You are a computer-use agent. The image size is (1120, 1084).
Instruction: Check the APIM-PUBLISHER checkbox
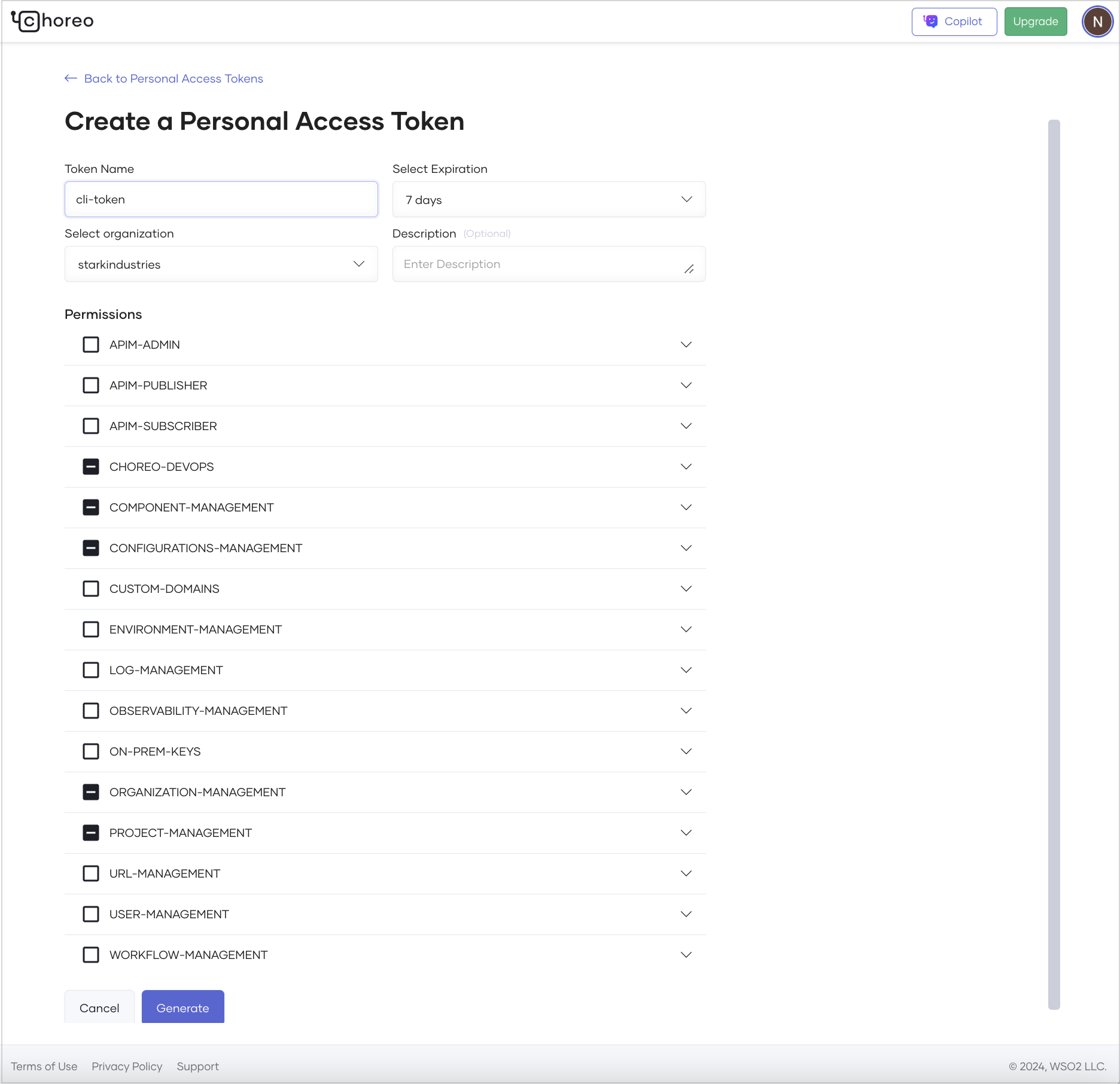(x=91, y=385)
